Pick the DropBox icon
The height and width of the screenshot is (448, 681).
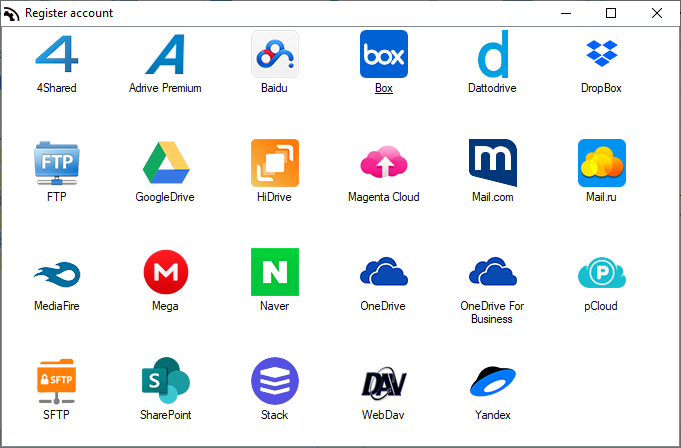coord(601,54)
